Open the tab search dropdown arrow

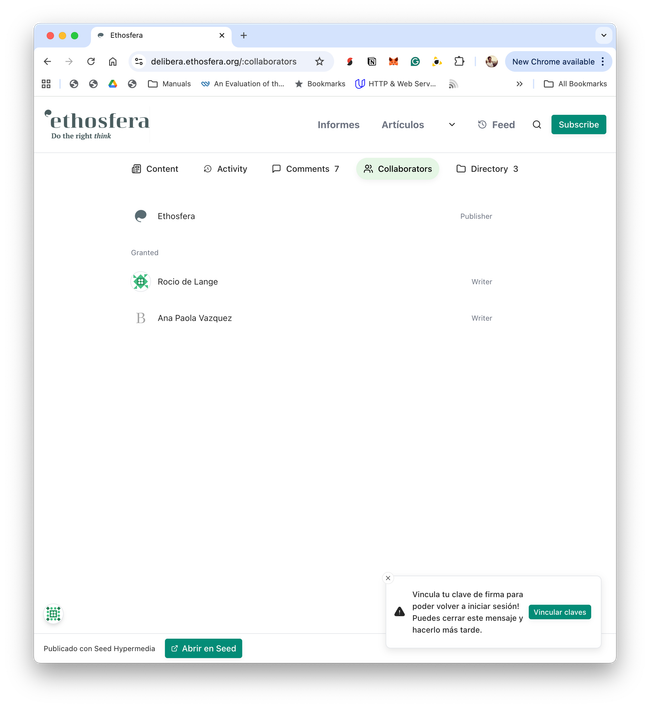pyautogui.click(x=603, y=35)
